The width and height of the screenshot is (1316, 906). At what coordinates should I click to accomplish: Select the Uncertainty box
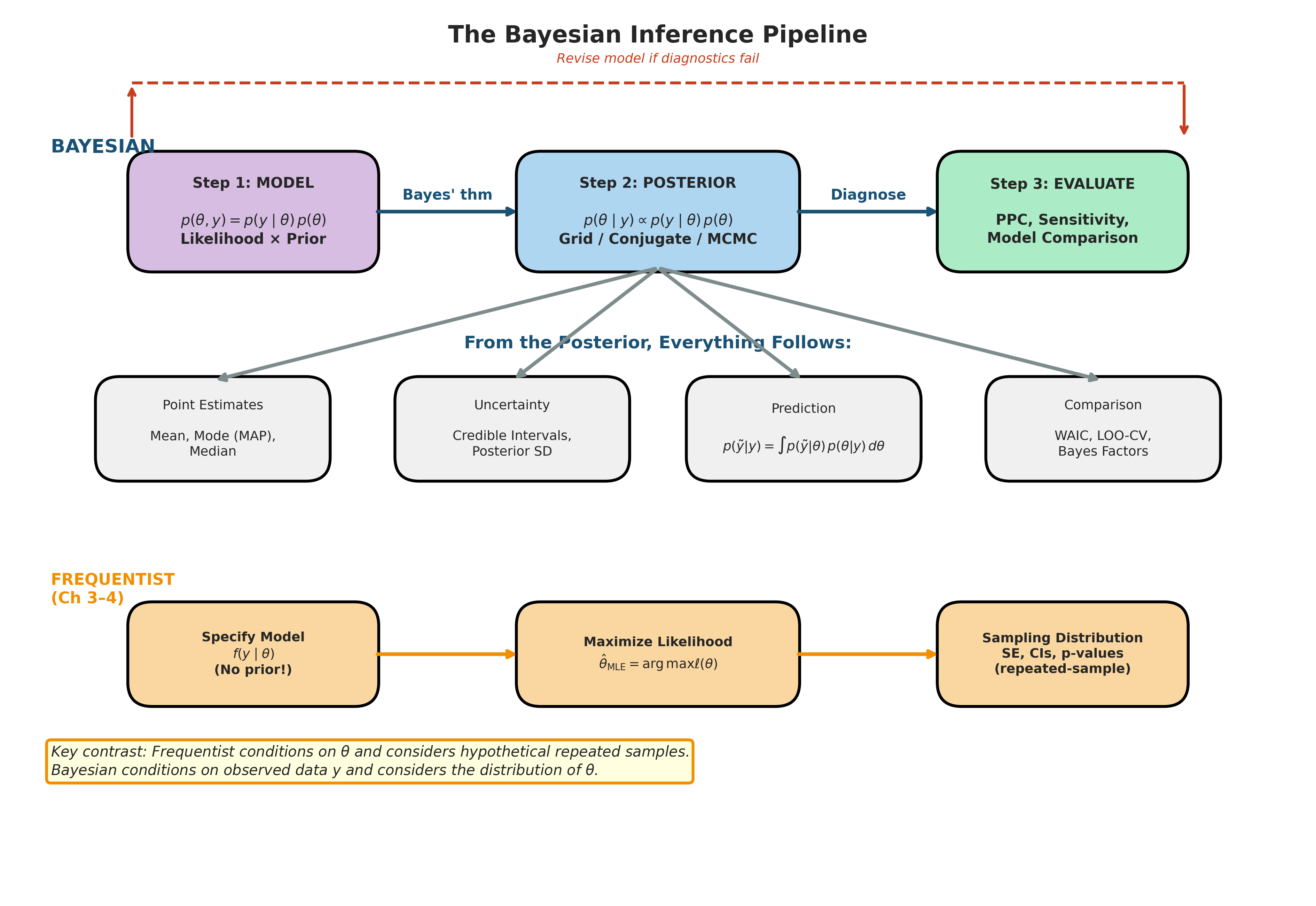(x=512, y=428)
